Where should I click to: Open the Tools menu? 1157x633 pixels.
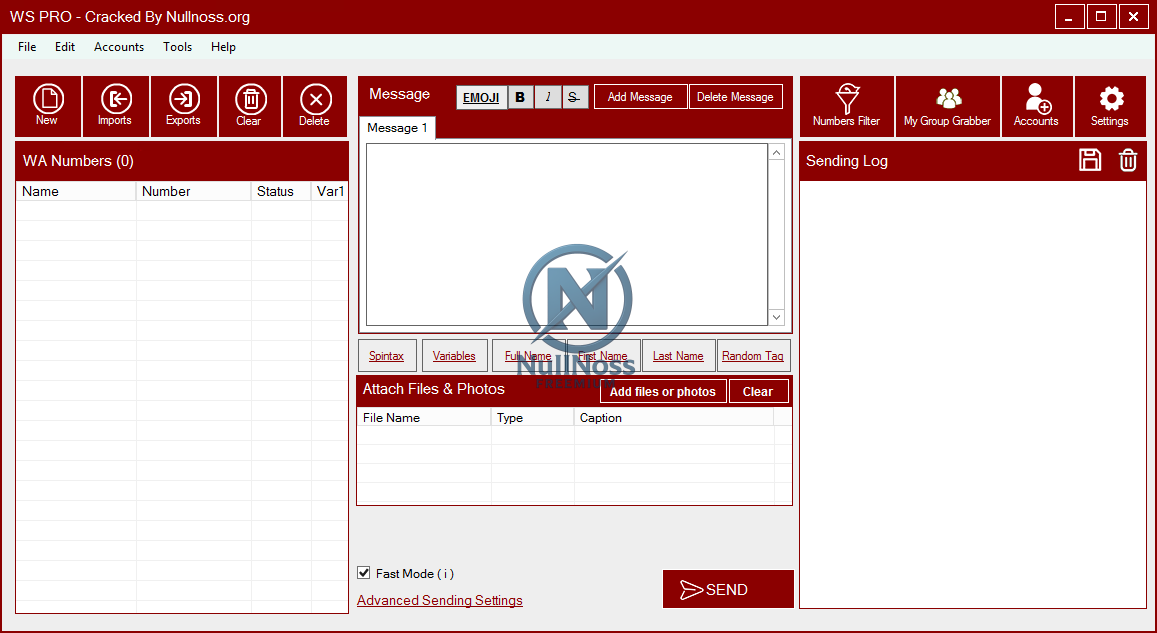click(x=177, y=47)
